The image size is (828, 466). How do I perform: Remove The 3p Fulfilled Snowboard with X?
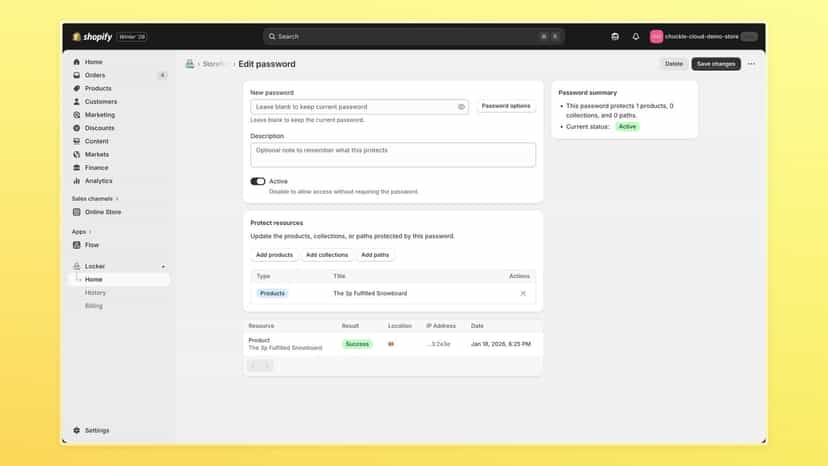(523, 293)
